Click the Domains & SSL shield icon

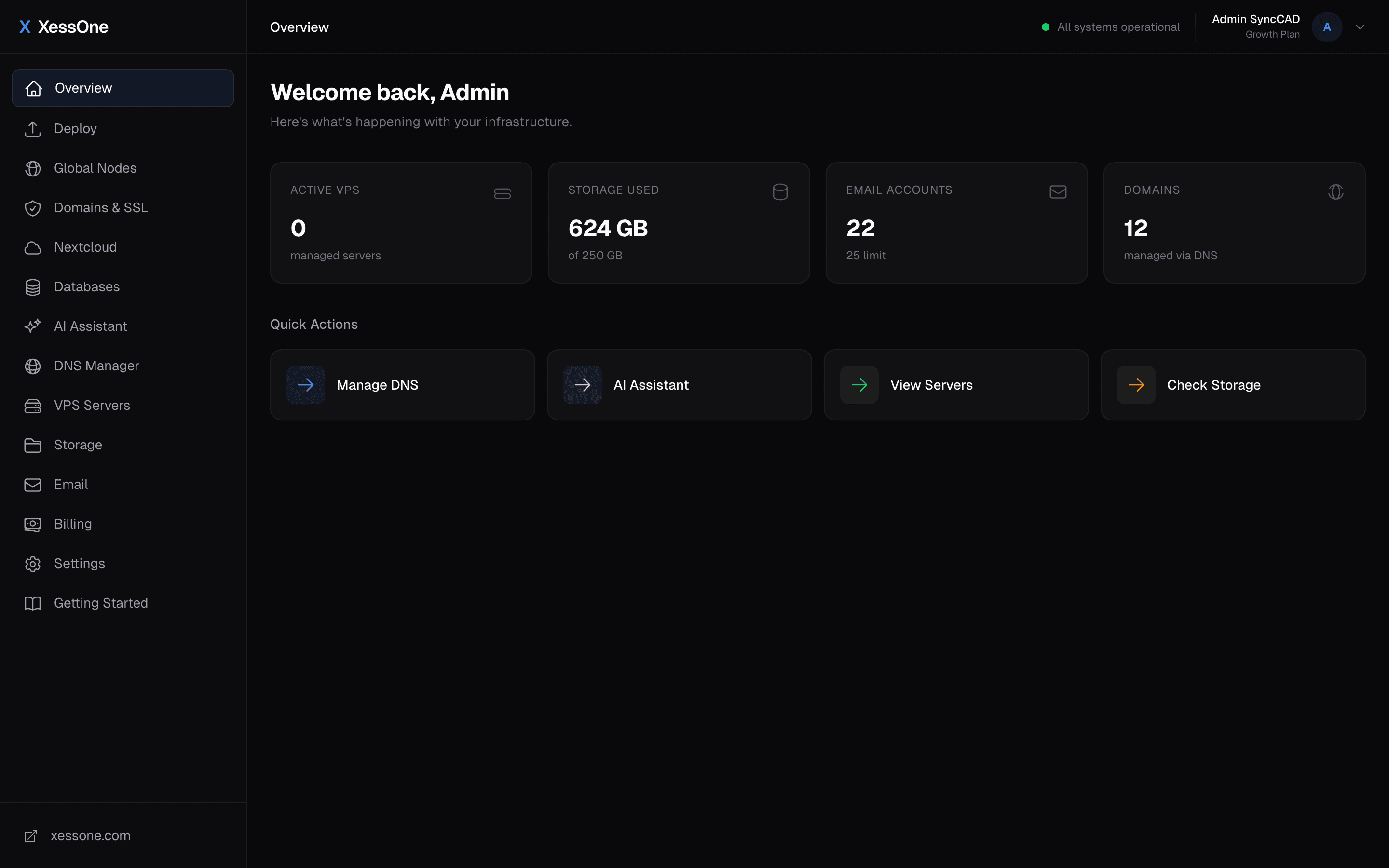(33, 208)
